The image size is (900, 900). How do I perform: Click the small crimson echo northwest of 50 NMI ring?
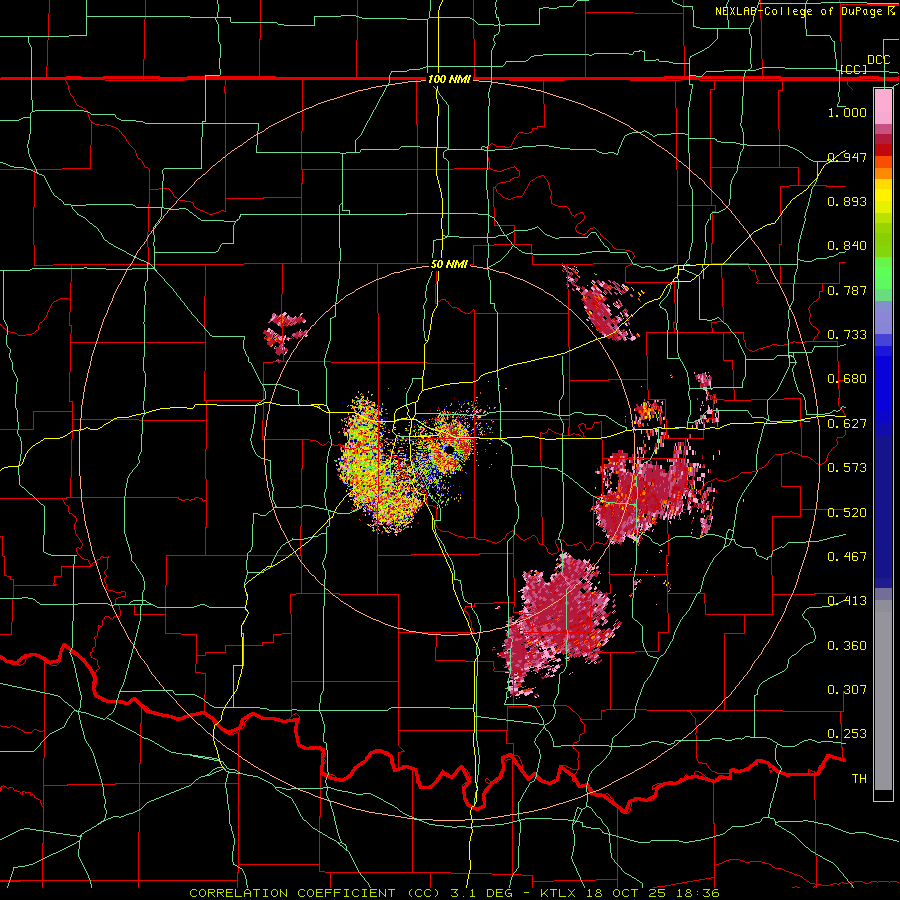click(x=284, y=333)
